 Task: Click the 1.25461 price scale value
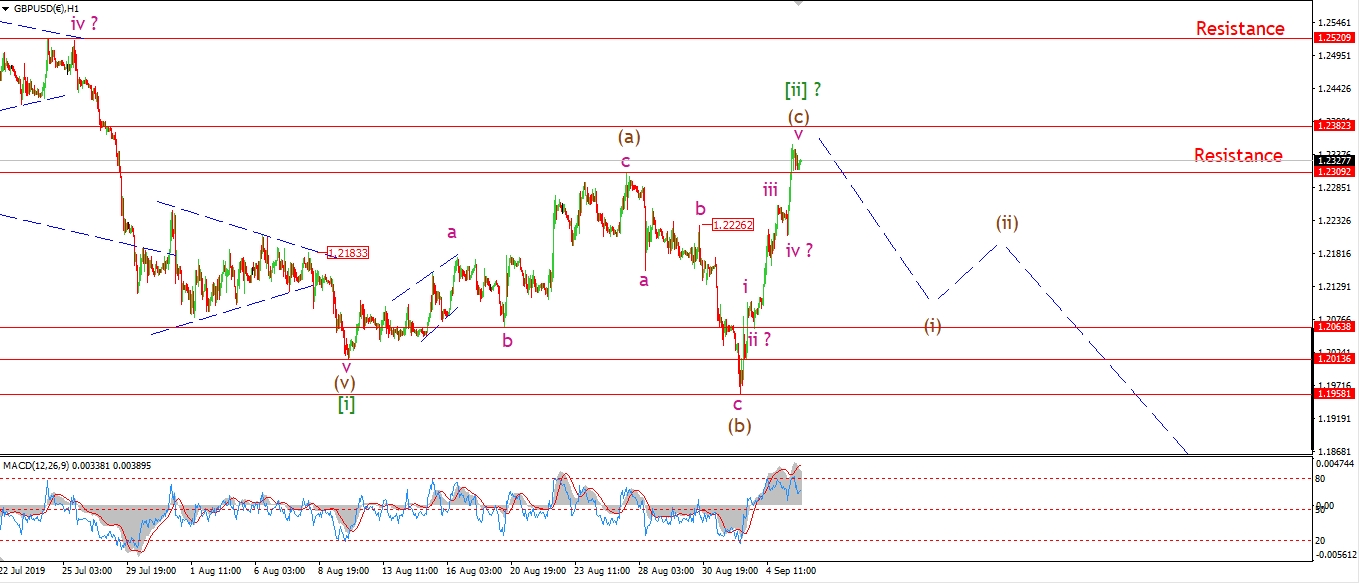[1337, 22]
